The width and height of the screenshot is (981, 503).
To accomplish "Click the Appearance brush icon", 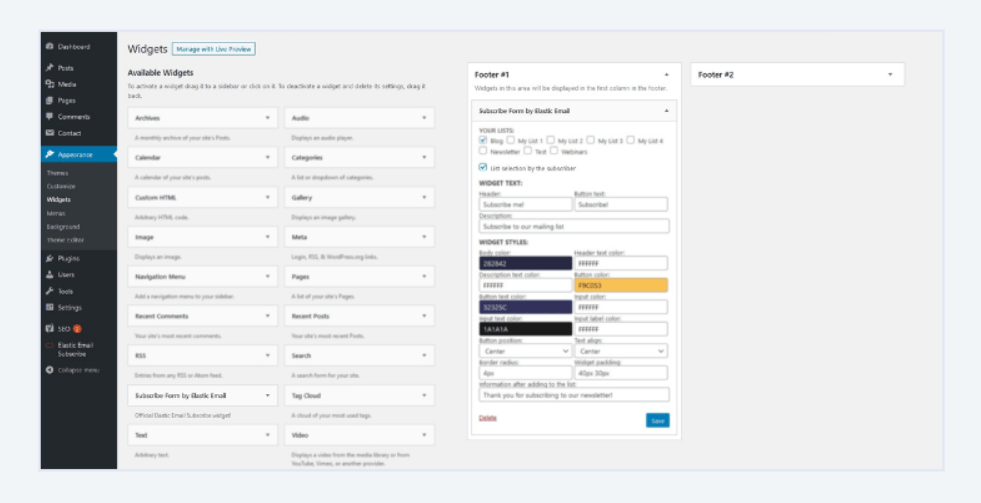I will pyautogui.click(x=50, y=155).
